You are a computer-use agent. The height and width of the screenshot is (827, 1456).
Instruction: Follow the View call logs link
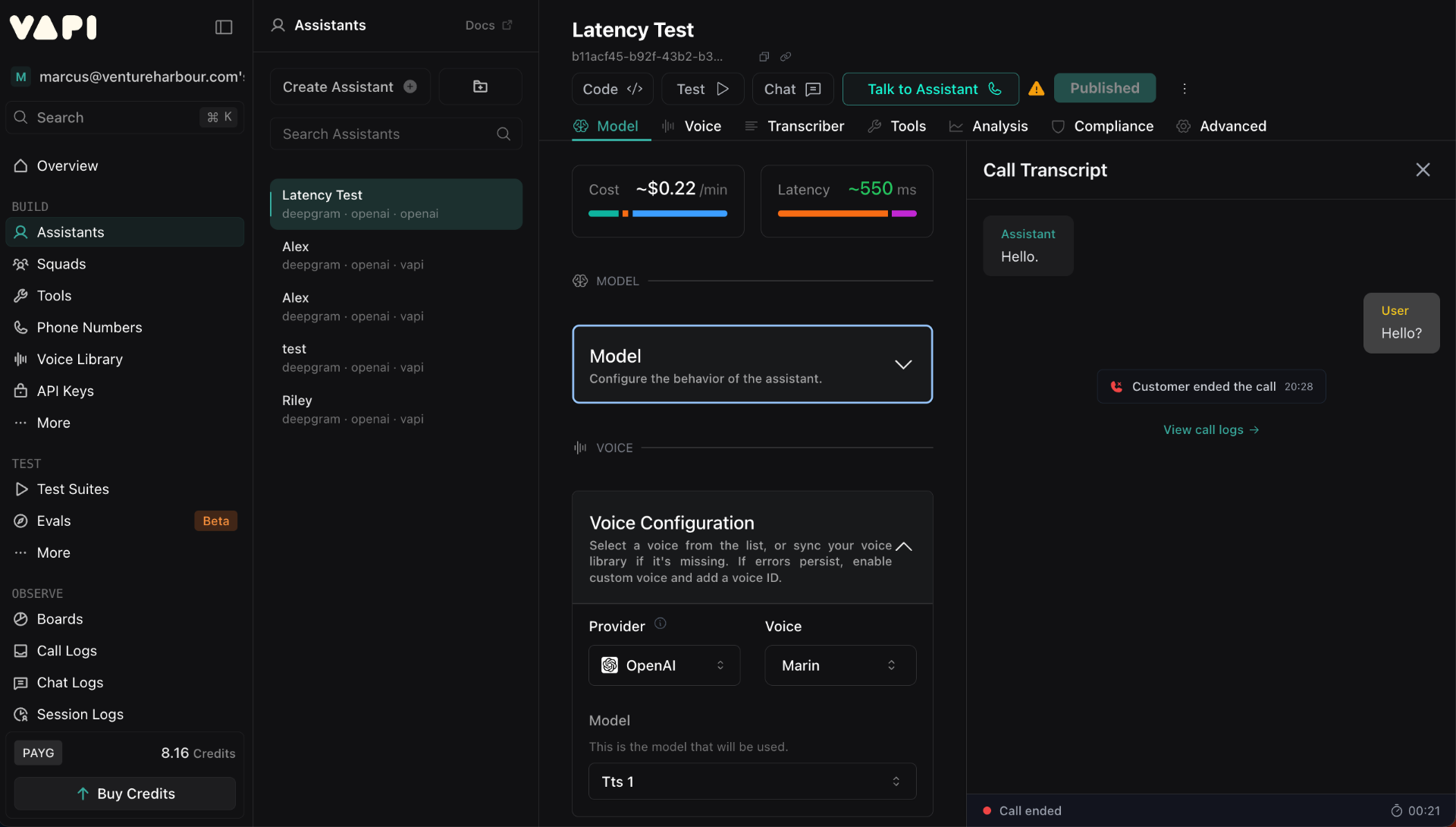tap(1211, 429)
